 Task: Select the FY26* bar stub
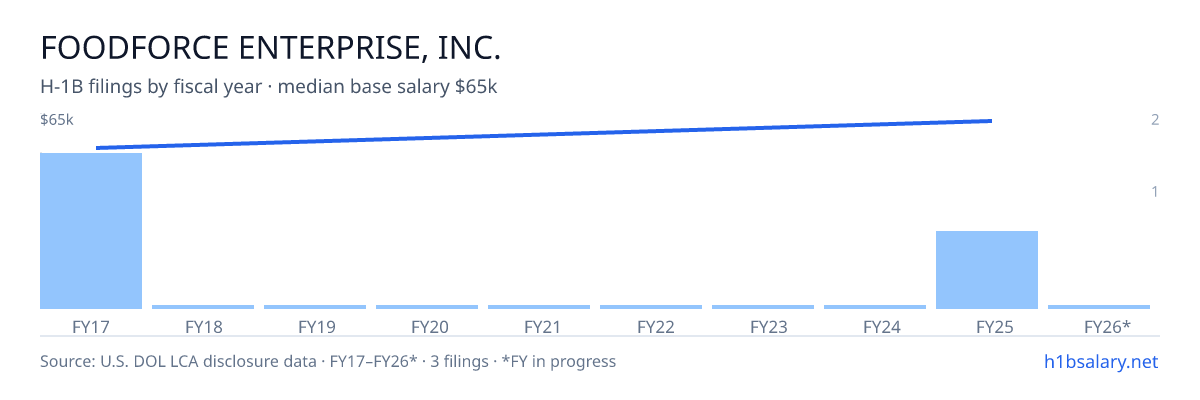[x=1099, y=307]
